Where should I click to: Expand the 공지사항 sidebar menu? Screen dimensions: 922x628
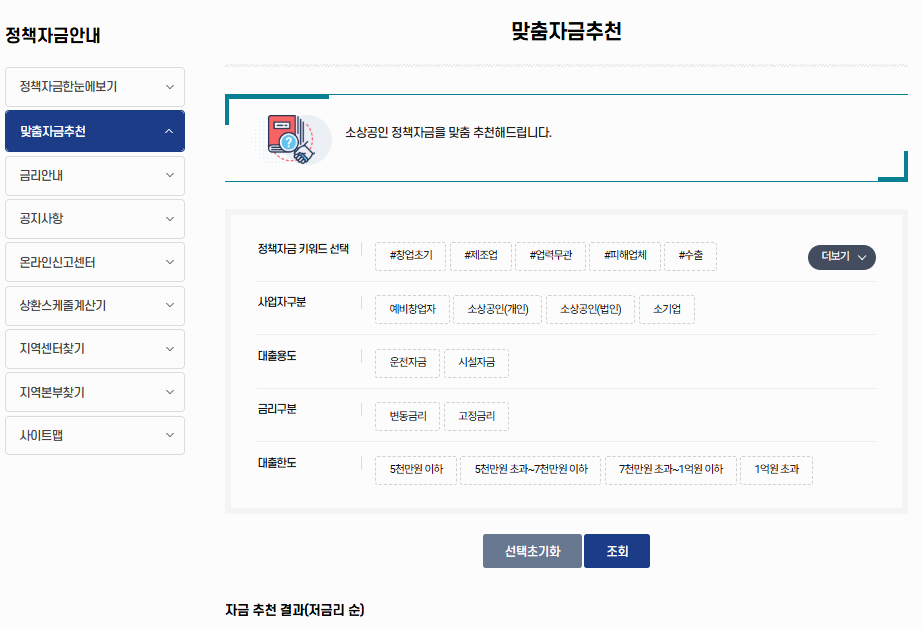click(94, 218)
